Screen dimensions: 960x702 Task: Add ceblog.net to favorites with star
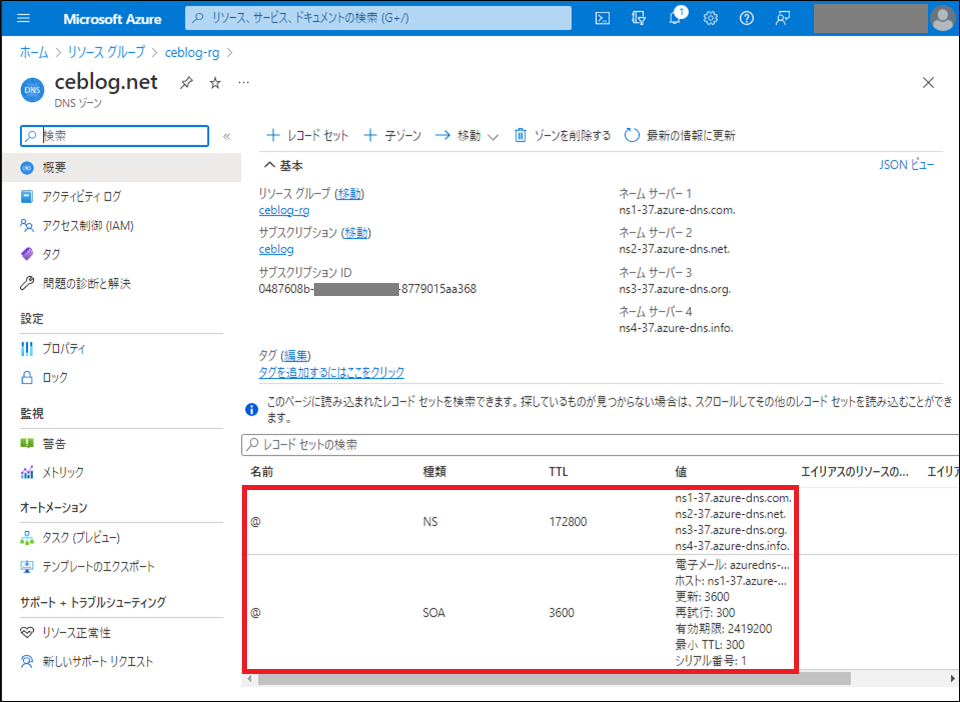[215, 83]
